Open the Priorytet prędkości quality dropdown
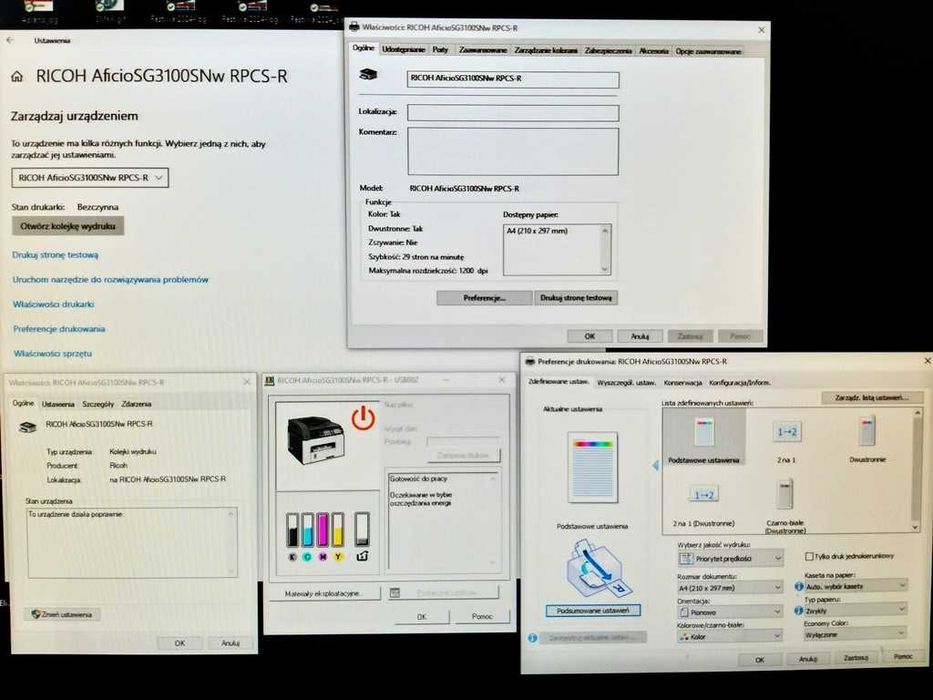 click(730, 558)
